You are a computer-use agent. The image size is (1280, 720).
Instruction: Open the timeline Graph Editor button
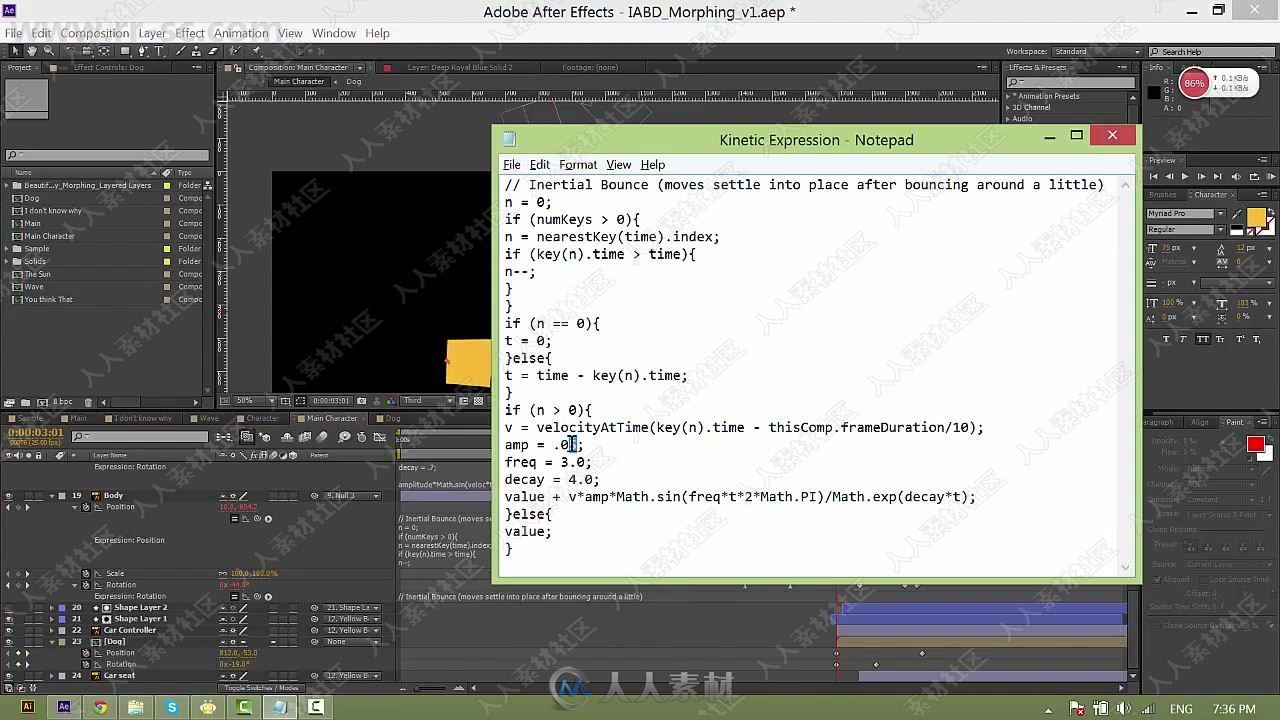pos(379,437)
